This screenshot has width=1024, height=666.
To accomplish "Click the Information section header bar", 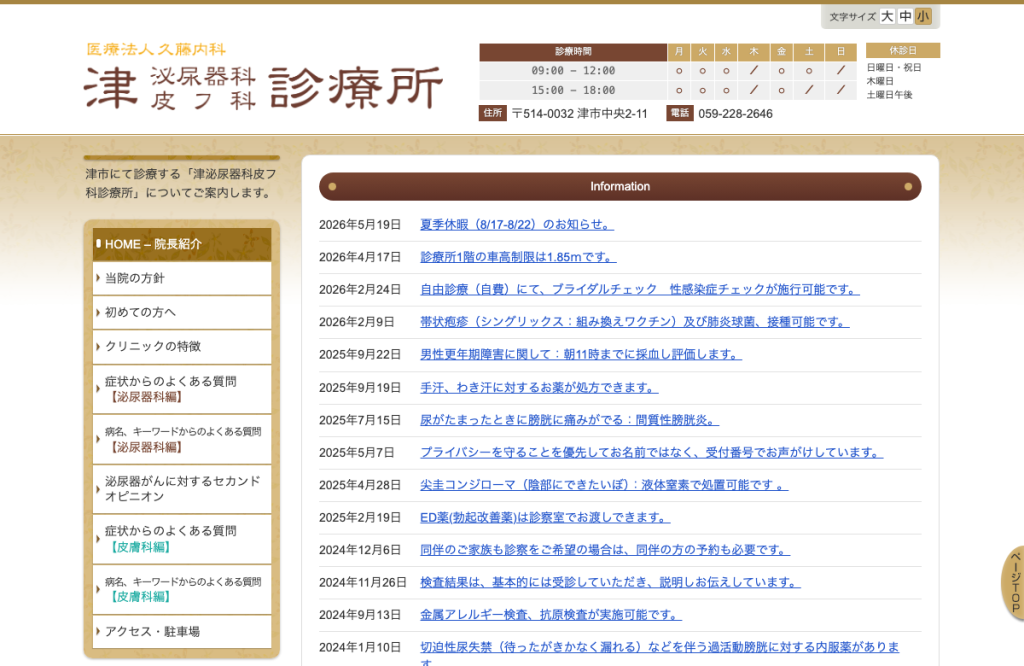I will click(620, 187).
